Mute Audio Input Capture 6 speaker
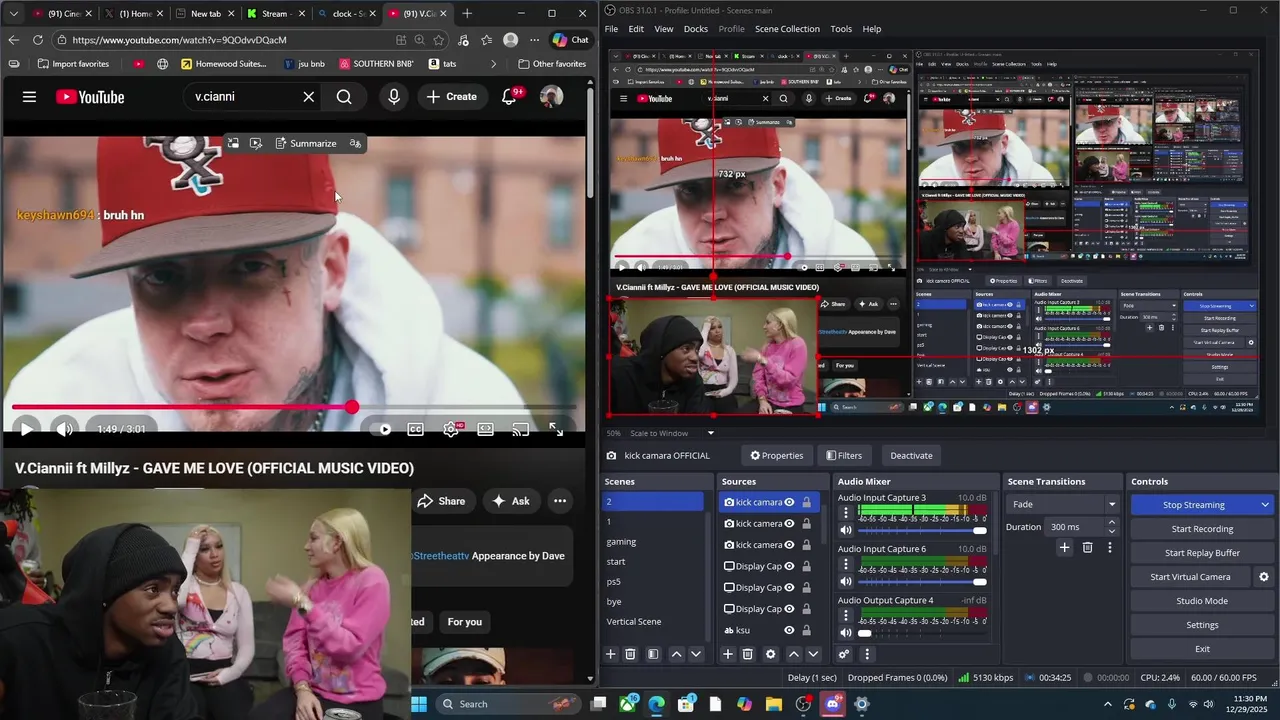 tap(846, 581)
